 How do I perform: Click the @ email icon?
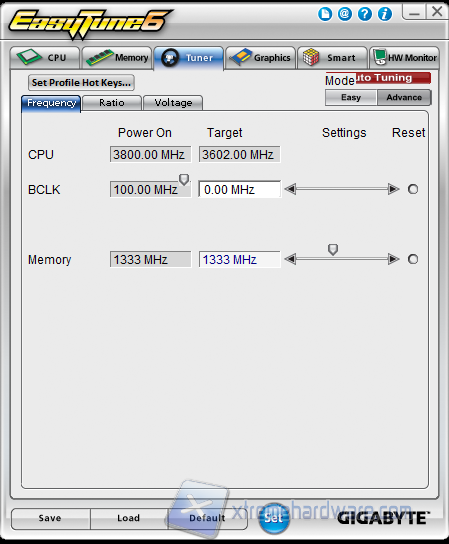coord(345,14)
